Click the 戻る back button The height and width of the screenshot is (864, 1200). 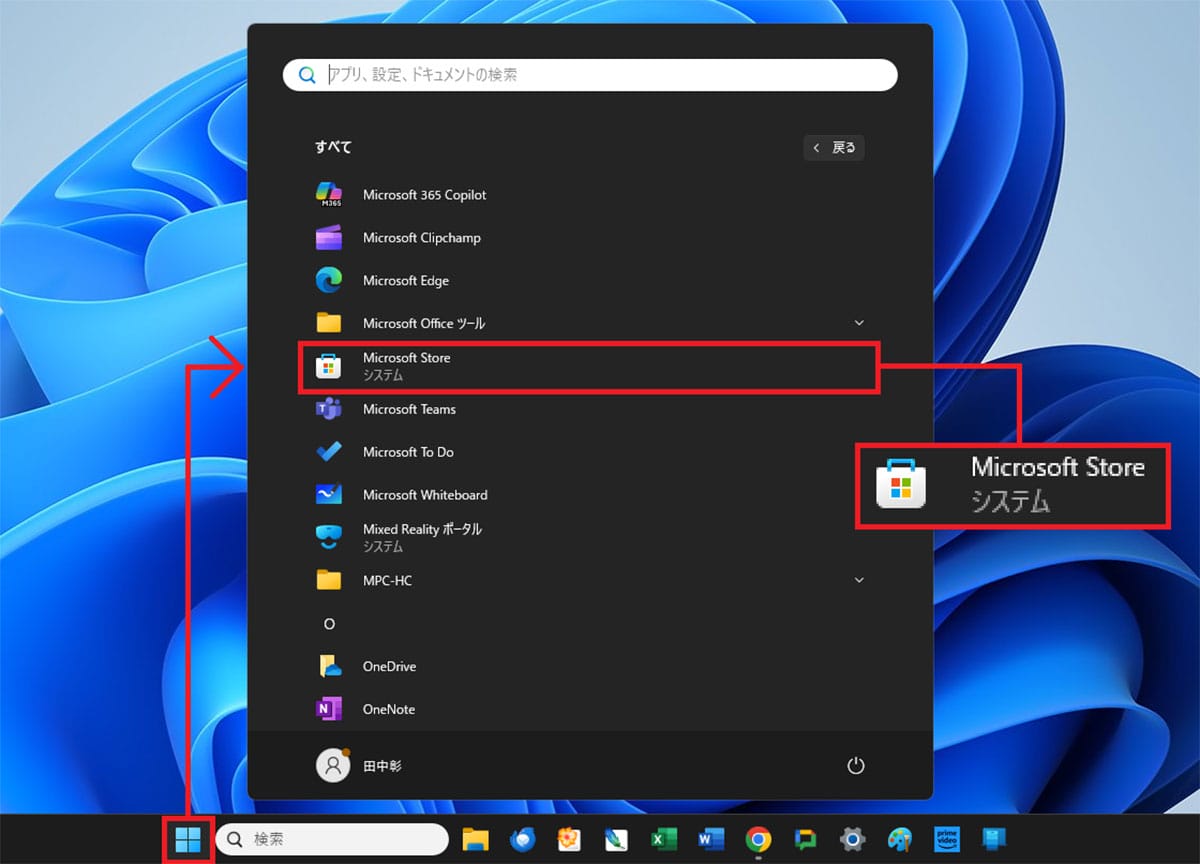[834, 148]
